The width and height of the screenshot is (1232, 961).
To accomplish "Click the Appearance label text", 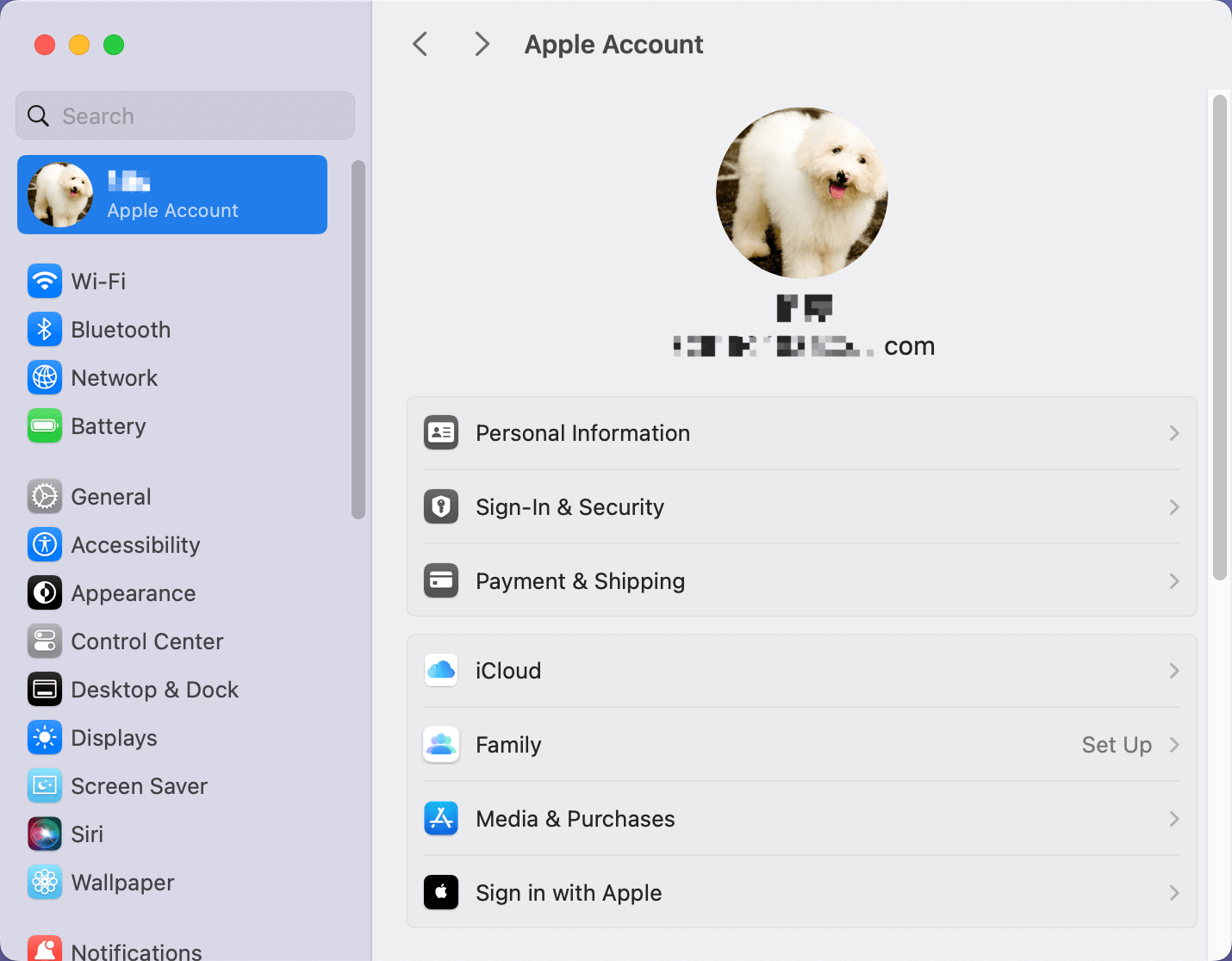I will point(134,593).
